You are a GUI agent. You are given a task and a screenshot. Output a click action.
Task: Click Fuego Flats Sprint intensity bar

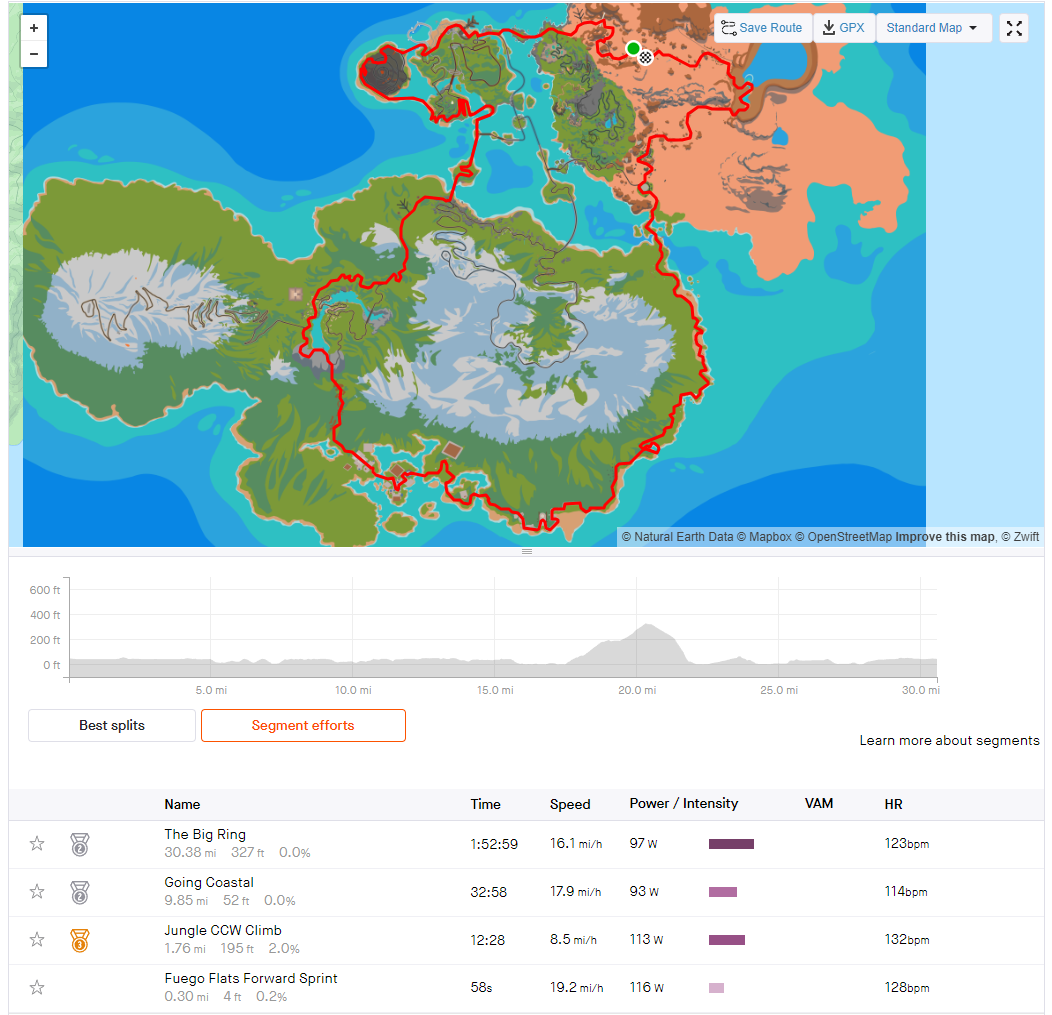(x=717, y=988)
